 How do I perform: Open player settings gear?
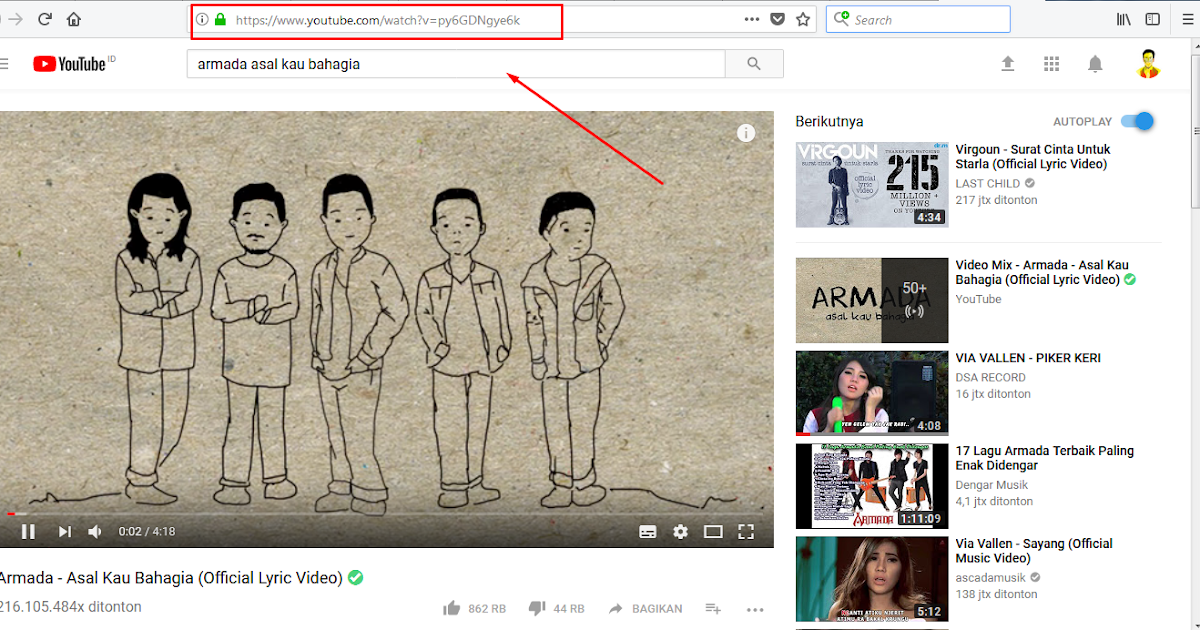681,532
